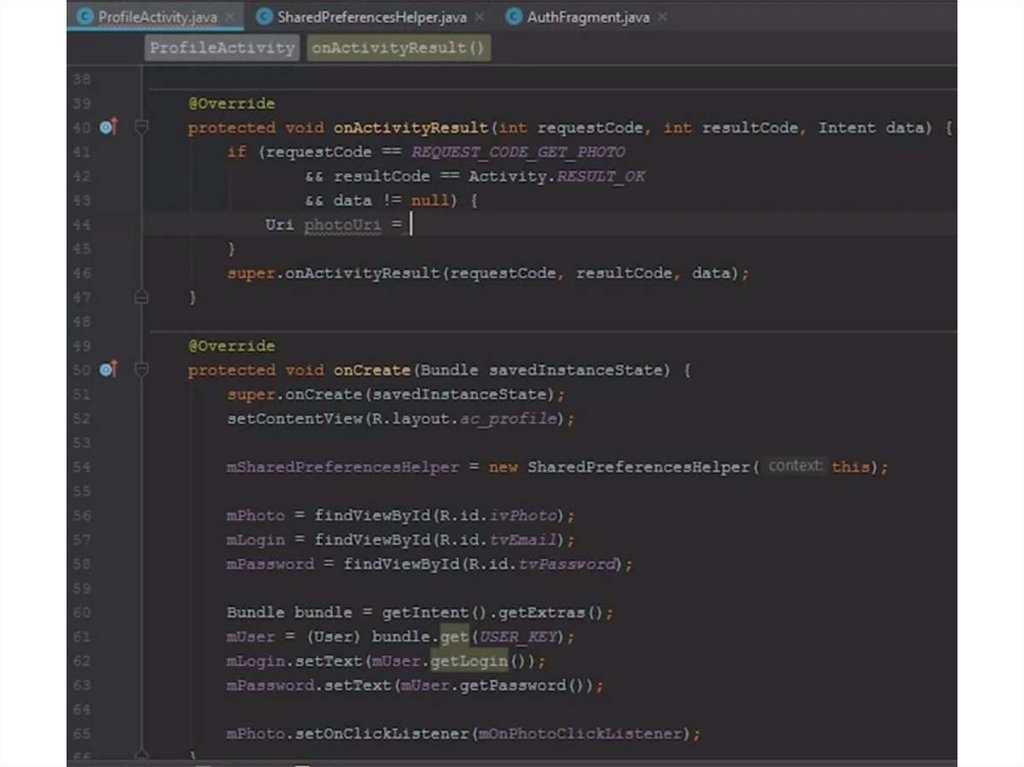Place cursor on the photoUri variable
The width and height of the screenshot is (1024, 767).
pos(342,225)
